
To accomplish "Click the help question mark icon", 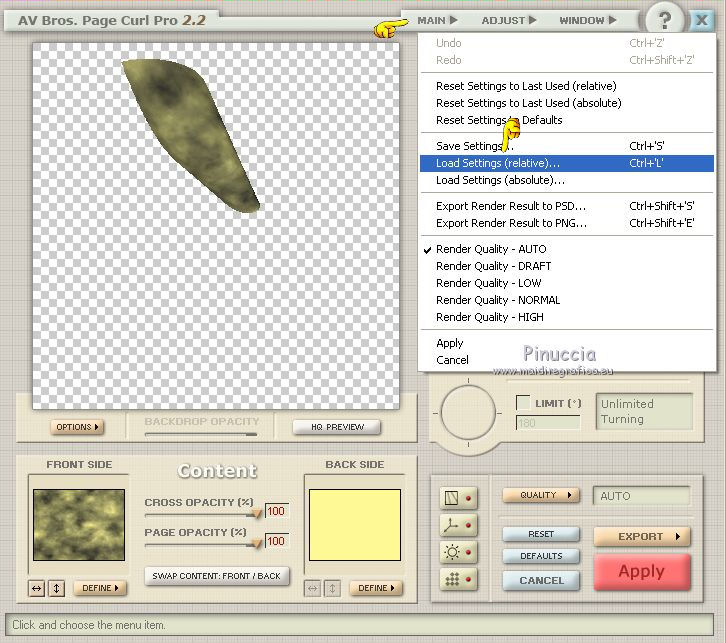I will 666,19.
